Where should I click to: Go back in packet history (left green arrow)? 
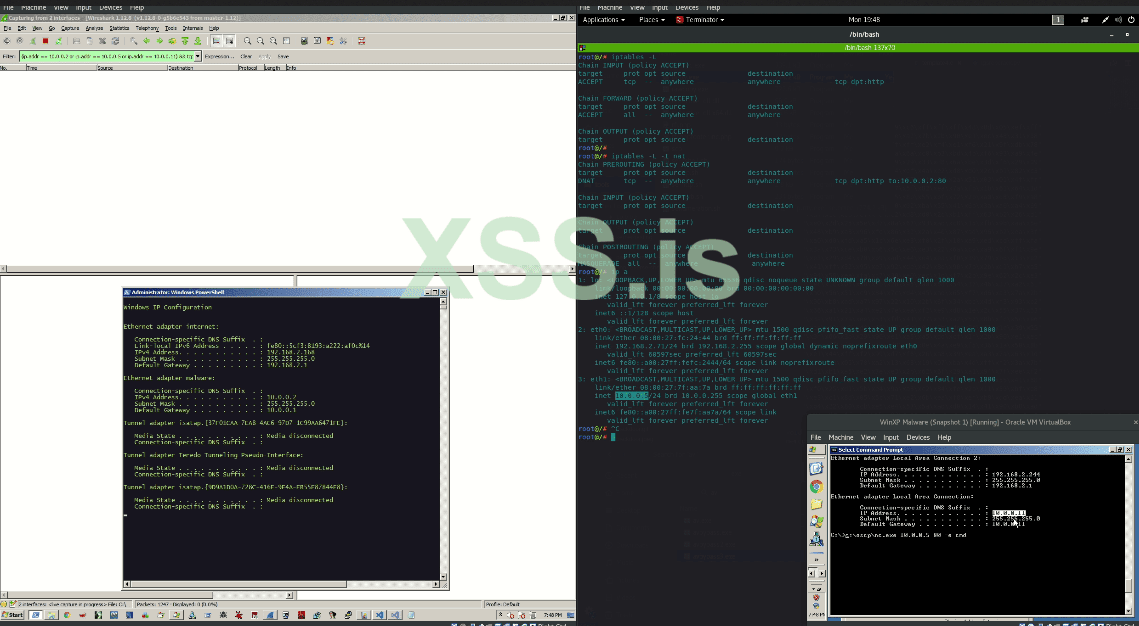pyautogui.click(x=147, y=41)
